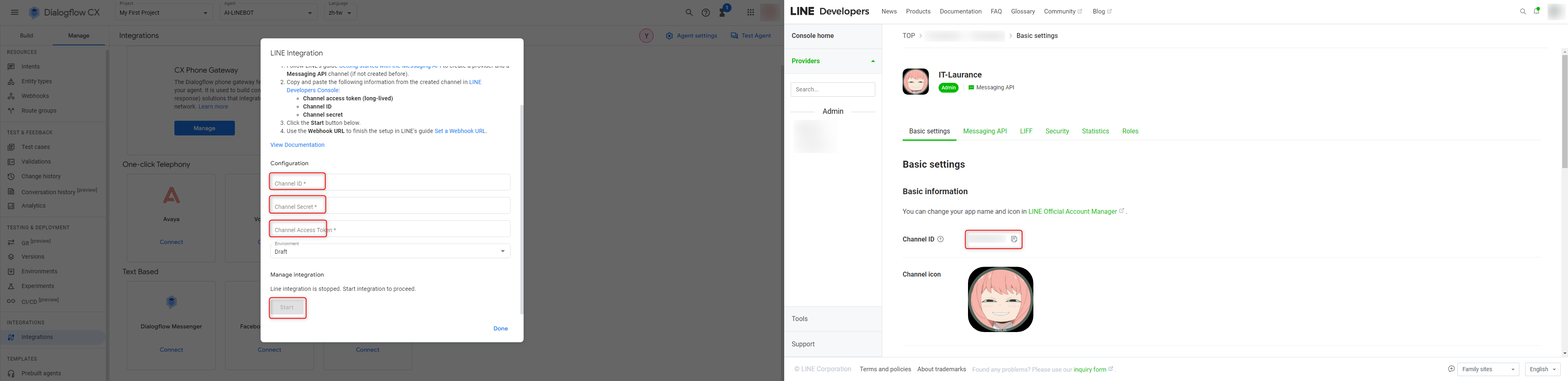Click the Dialogflow CX logo icon

coord(35,12)
